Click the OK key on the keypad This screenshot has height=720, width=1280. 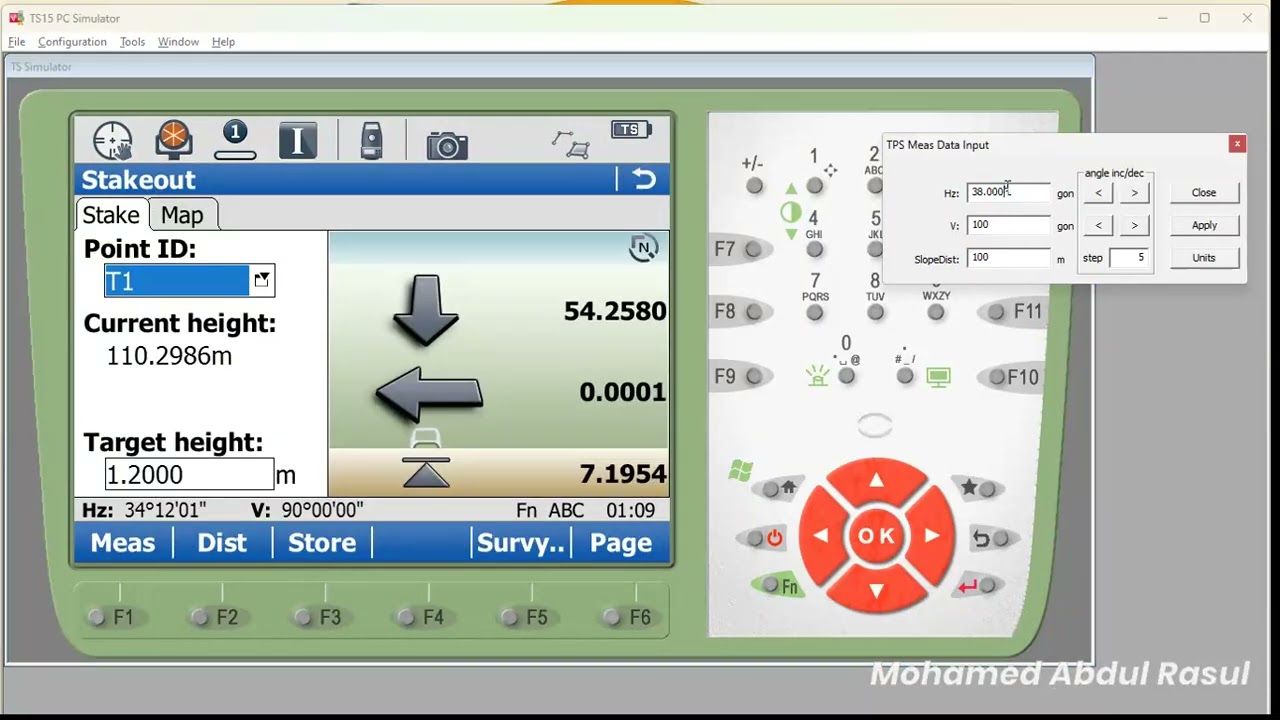coord(876,536)
